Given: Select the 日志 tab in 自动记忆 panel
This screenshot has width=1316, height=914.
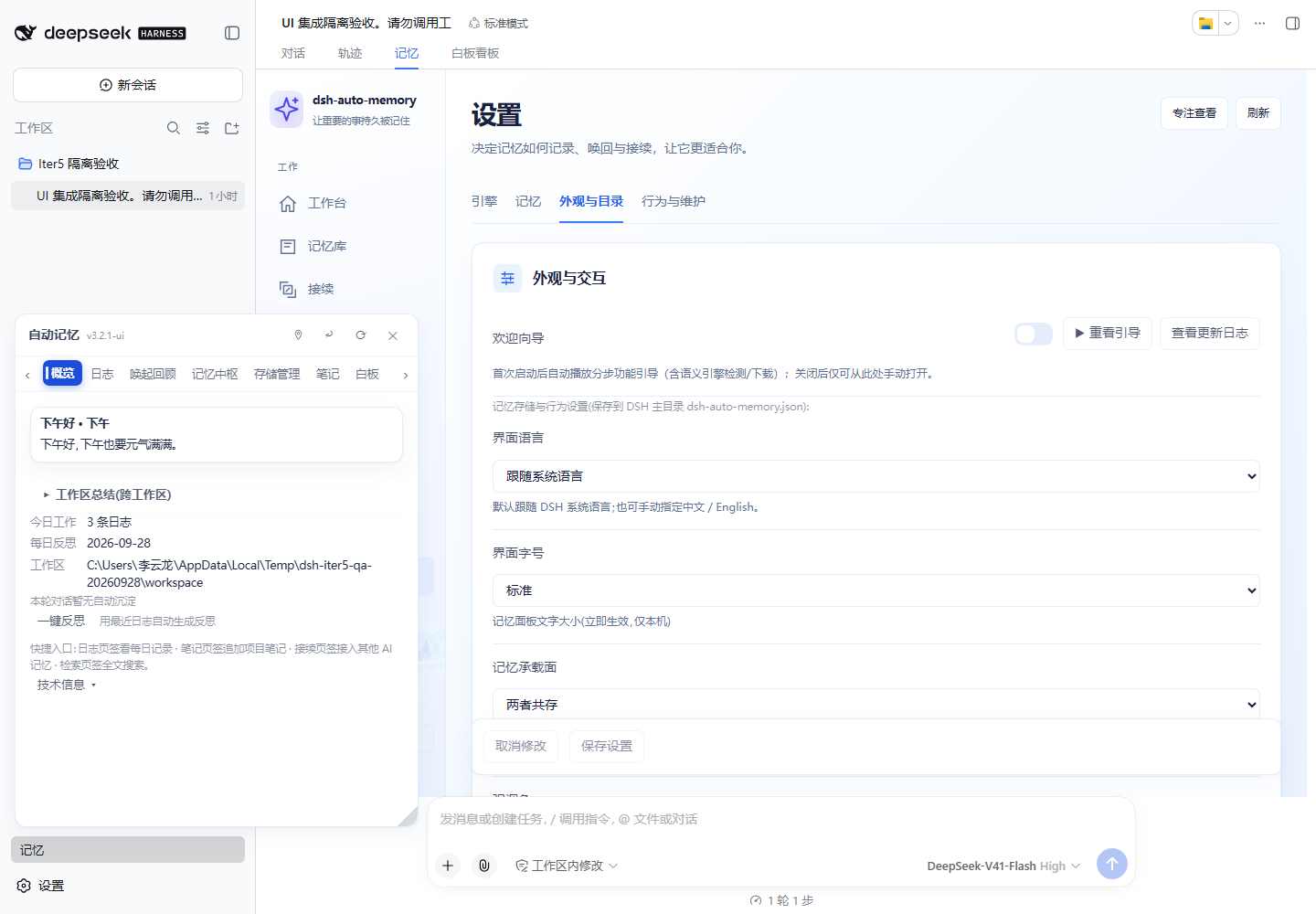Looking at the screenshot, I should [x=102, y=374].
